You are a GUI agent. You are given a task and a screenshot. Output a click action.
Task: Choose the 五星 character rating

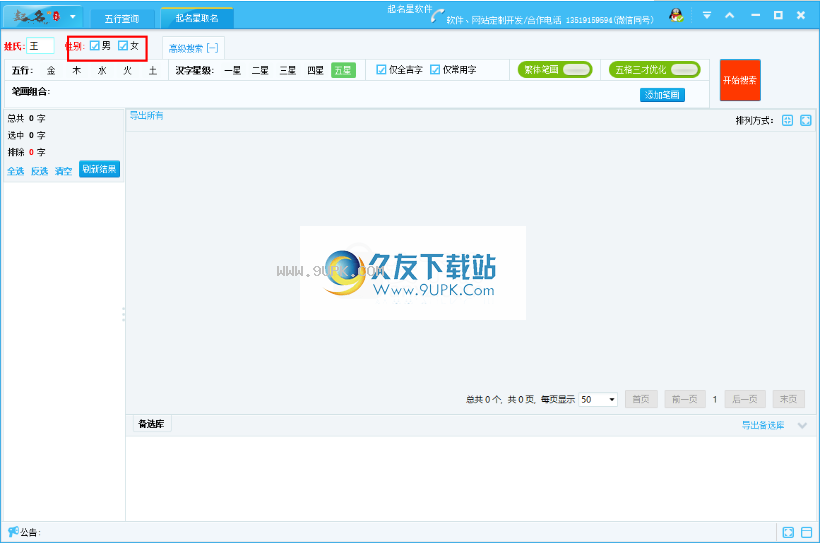coord(343,70)
